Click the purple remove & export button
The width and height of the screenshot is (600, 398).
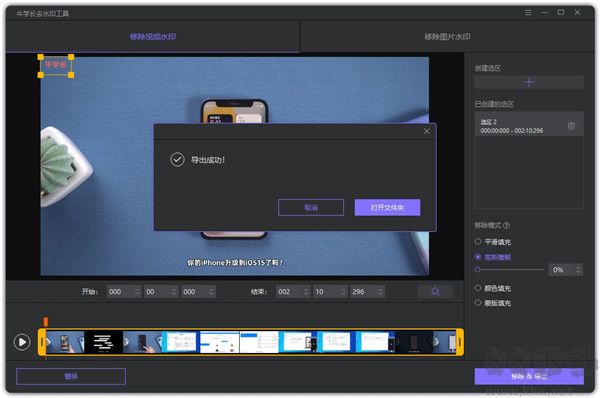529,376
